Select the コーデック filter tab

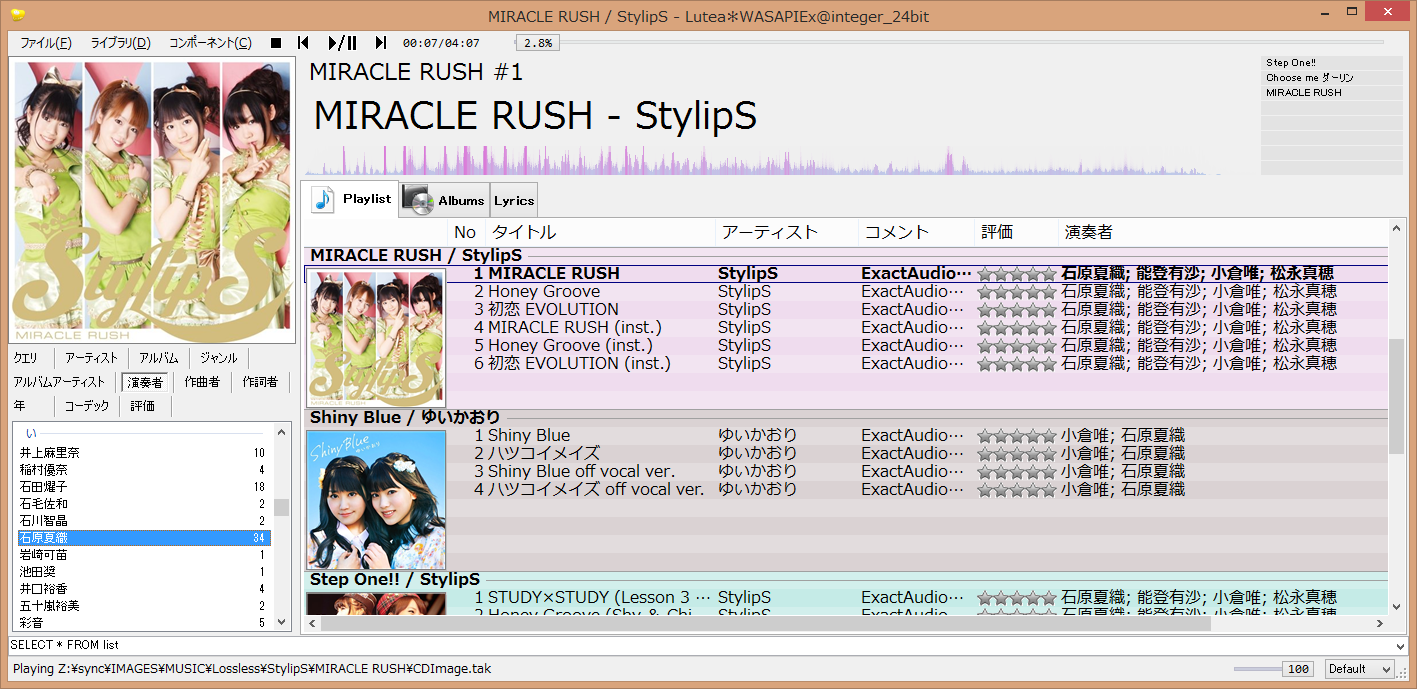tap(87, 406)
